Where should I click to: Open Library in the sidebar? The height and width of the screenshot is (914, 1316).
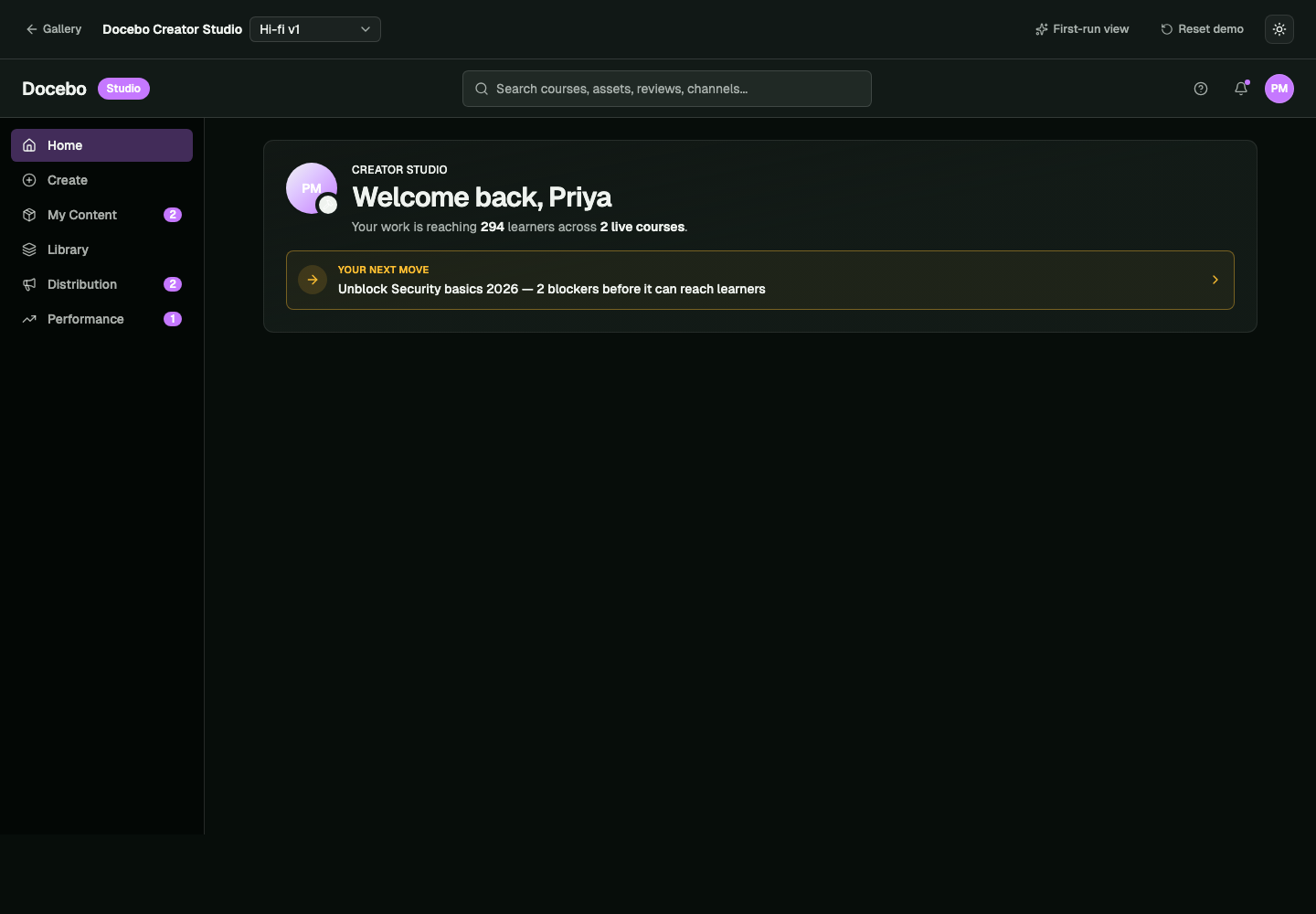pos(101,250)
